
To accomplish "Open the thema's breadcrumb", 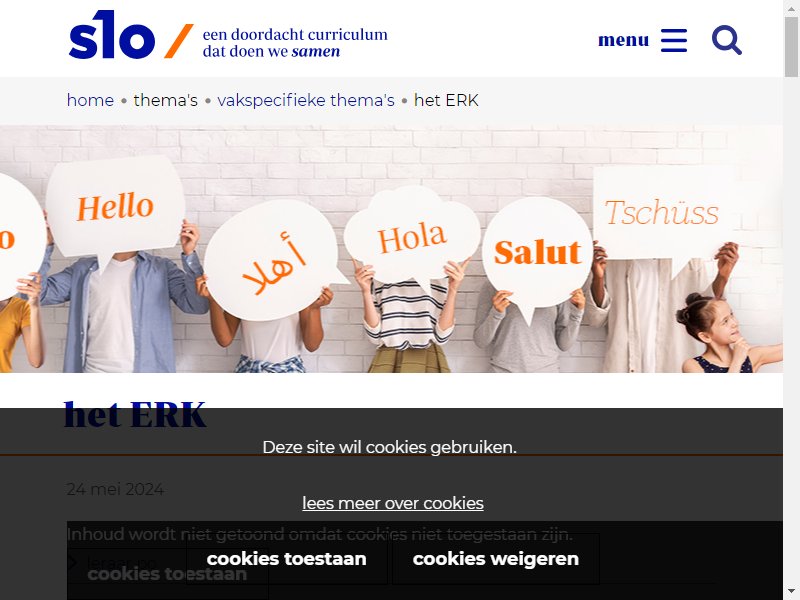I will pyautogui.click(x=165, y=100).
